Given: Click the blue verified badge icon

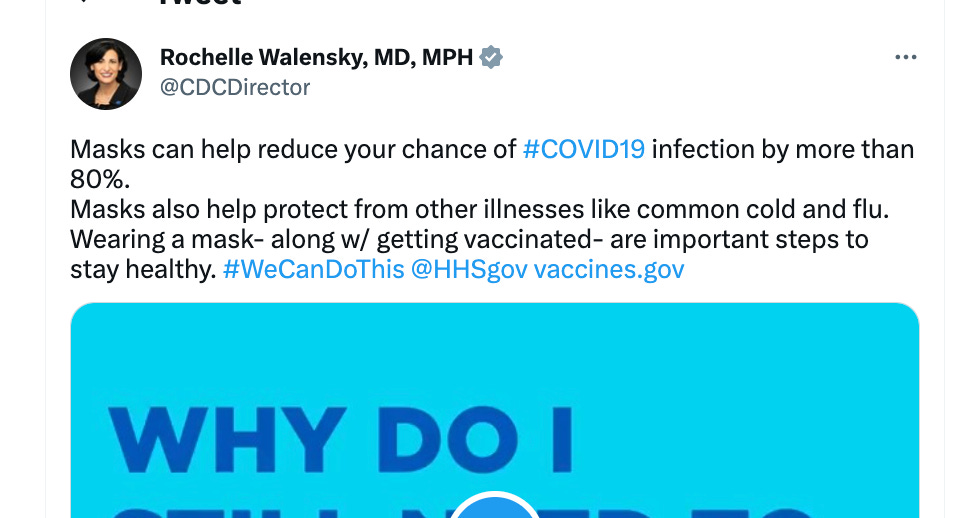Looking at the screenshot, I should [491, 58].
